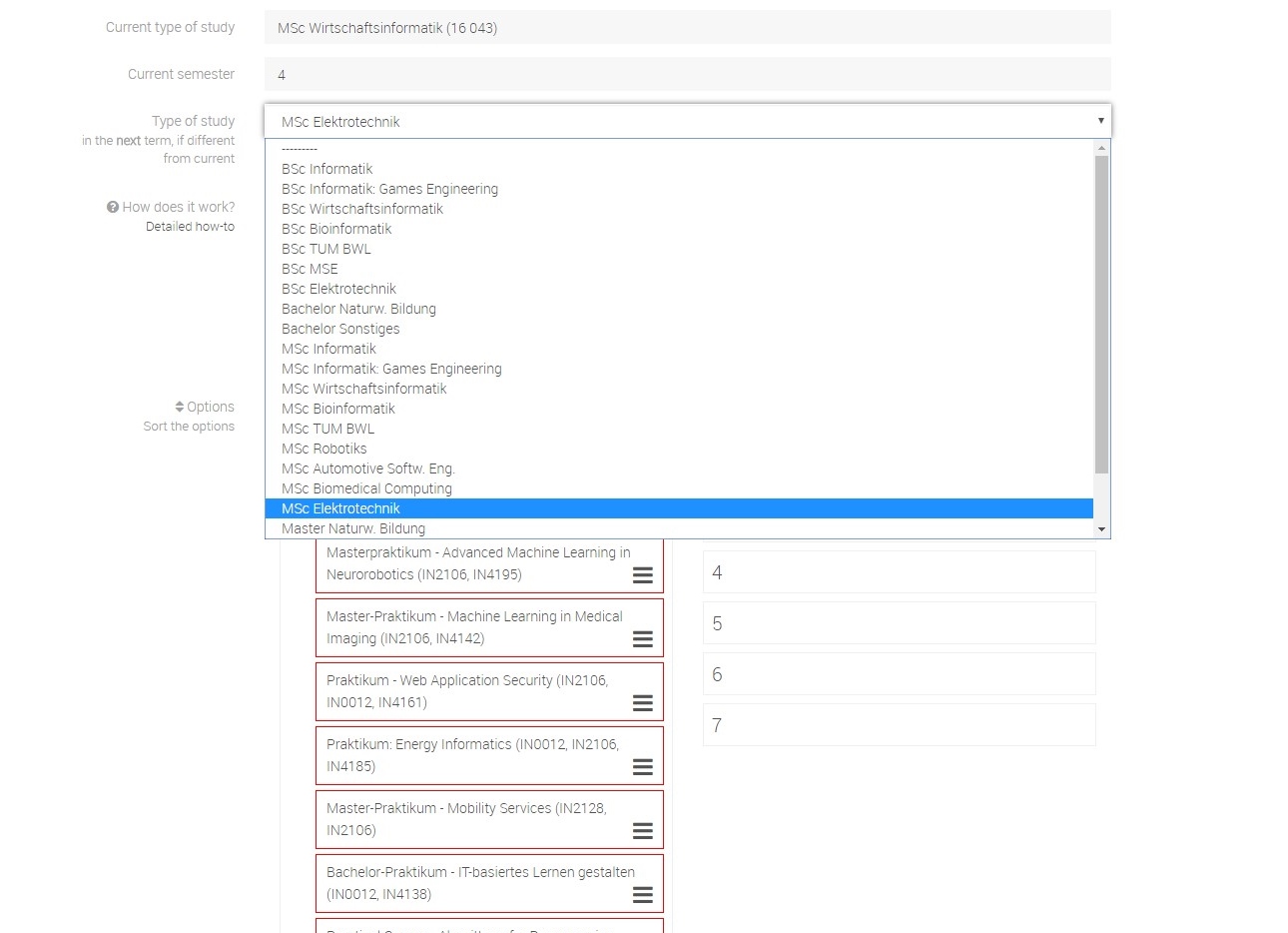
Task: Choose MSc Wirtschaftsinformatik in dropdown list
Action: coord(679,389)
